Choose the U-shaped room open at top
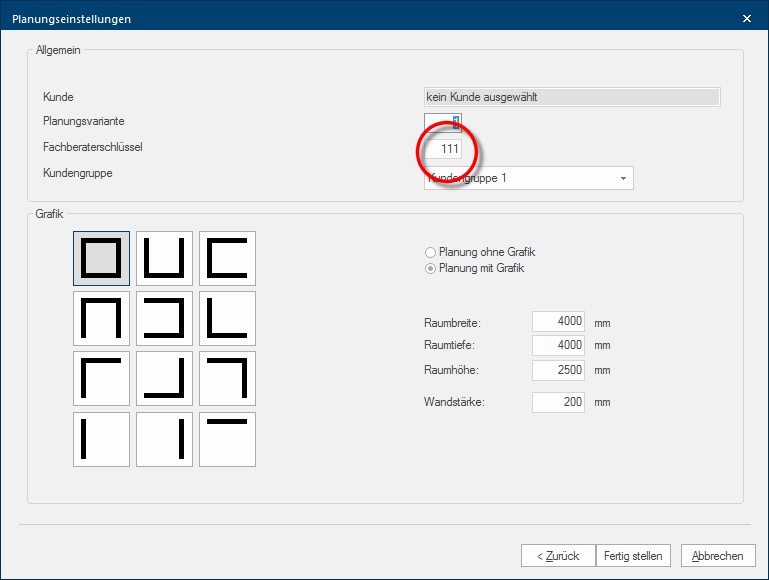Screen dimensions: 769x580 pyautogui.click(x=164, y=259)
